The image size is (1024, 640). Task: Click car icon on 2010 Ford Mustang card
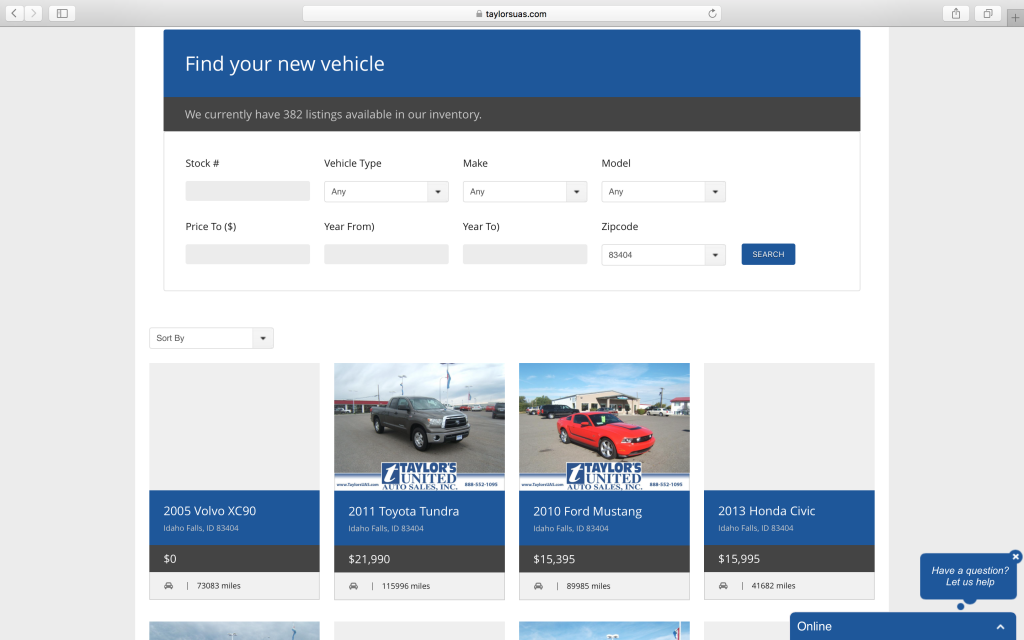click(x=538, y=586)
